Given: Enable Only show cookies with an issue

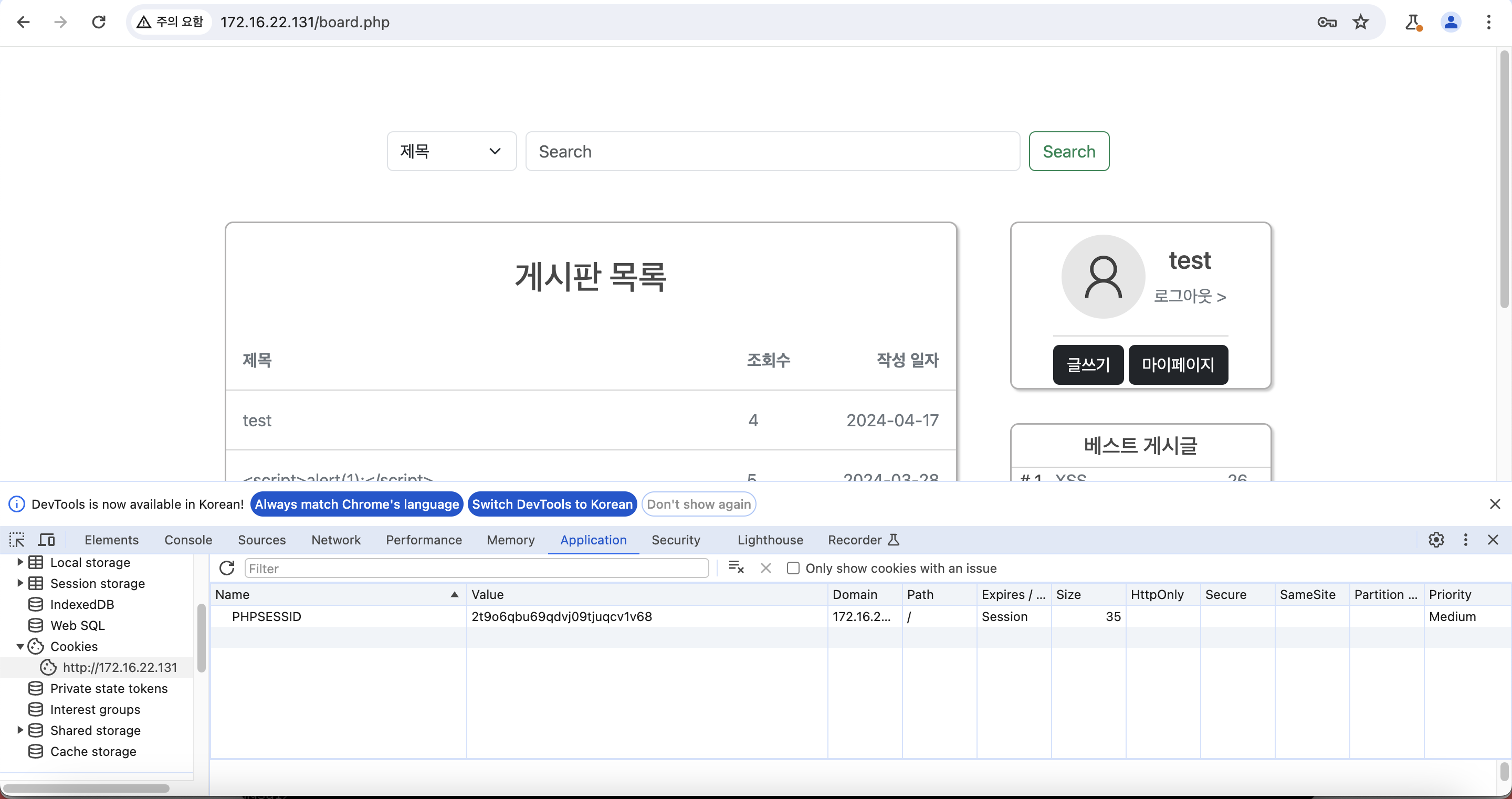Looking at the screenshot, I should point(792,567).
